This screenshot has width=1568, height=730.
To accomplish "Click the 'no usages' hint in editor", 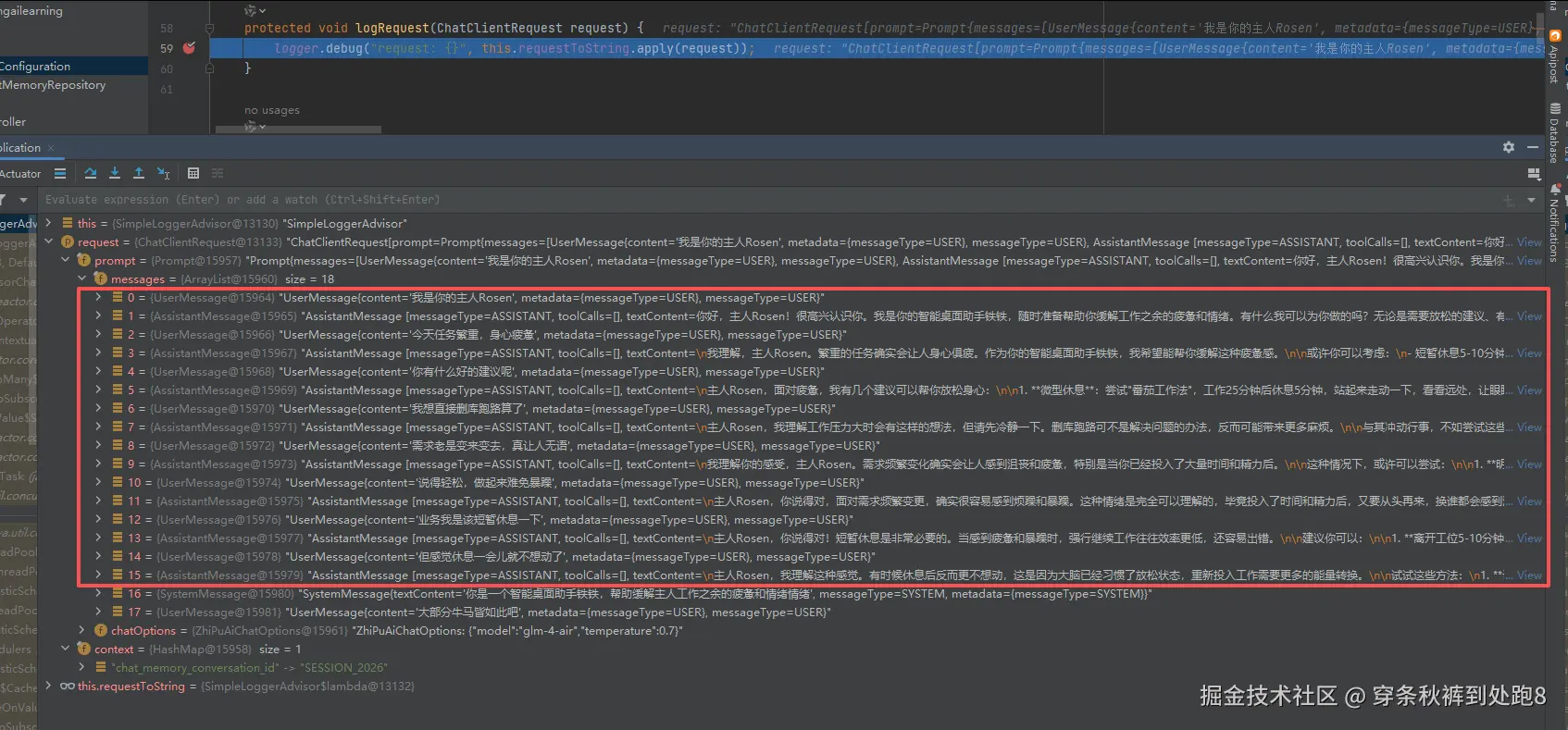I will 272,110.
